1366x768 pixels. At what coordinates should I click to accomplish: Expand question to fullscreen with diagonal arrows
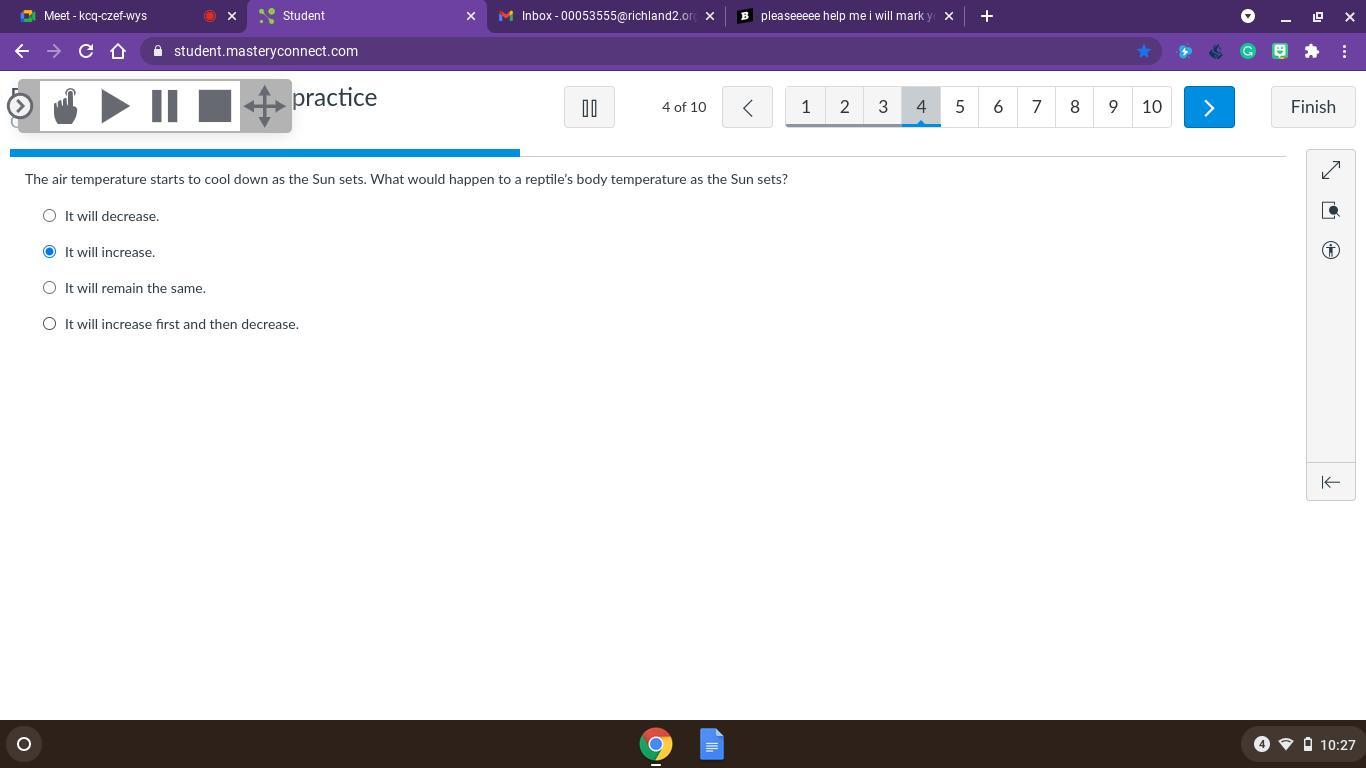1330,171
